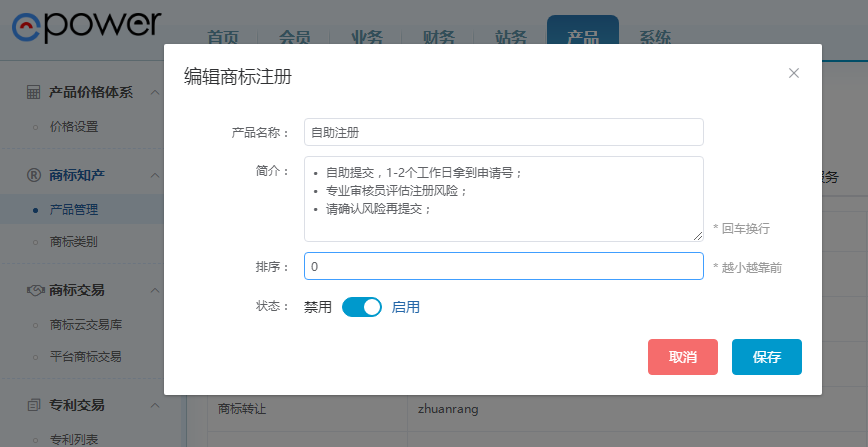This screenshot has height=447, width=868.
Task: Open 商标云交易库 in the sidebar
Action: coord(86,325)
